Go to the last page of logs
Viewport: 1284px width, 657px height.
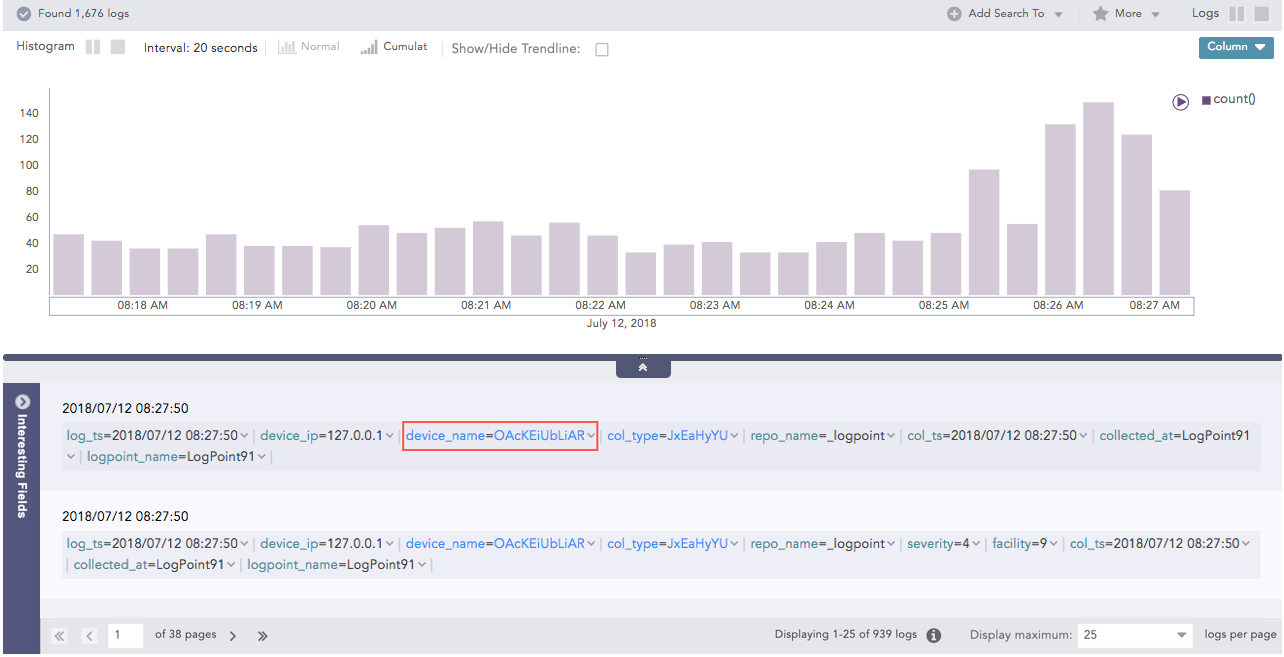click(263, 635)
